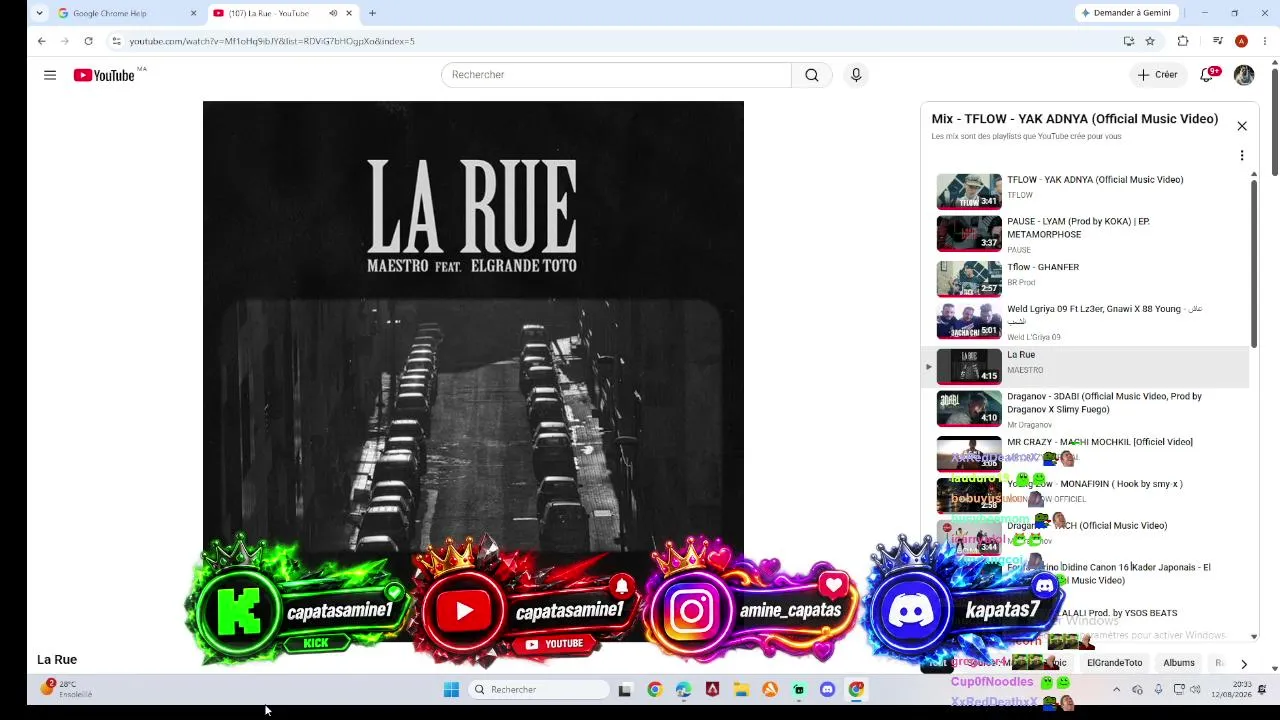
Task: Go to the YouTube home logo
Action: (104, 75)
